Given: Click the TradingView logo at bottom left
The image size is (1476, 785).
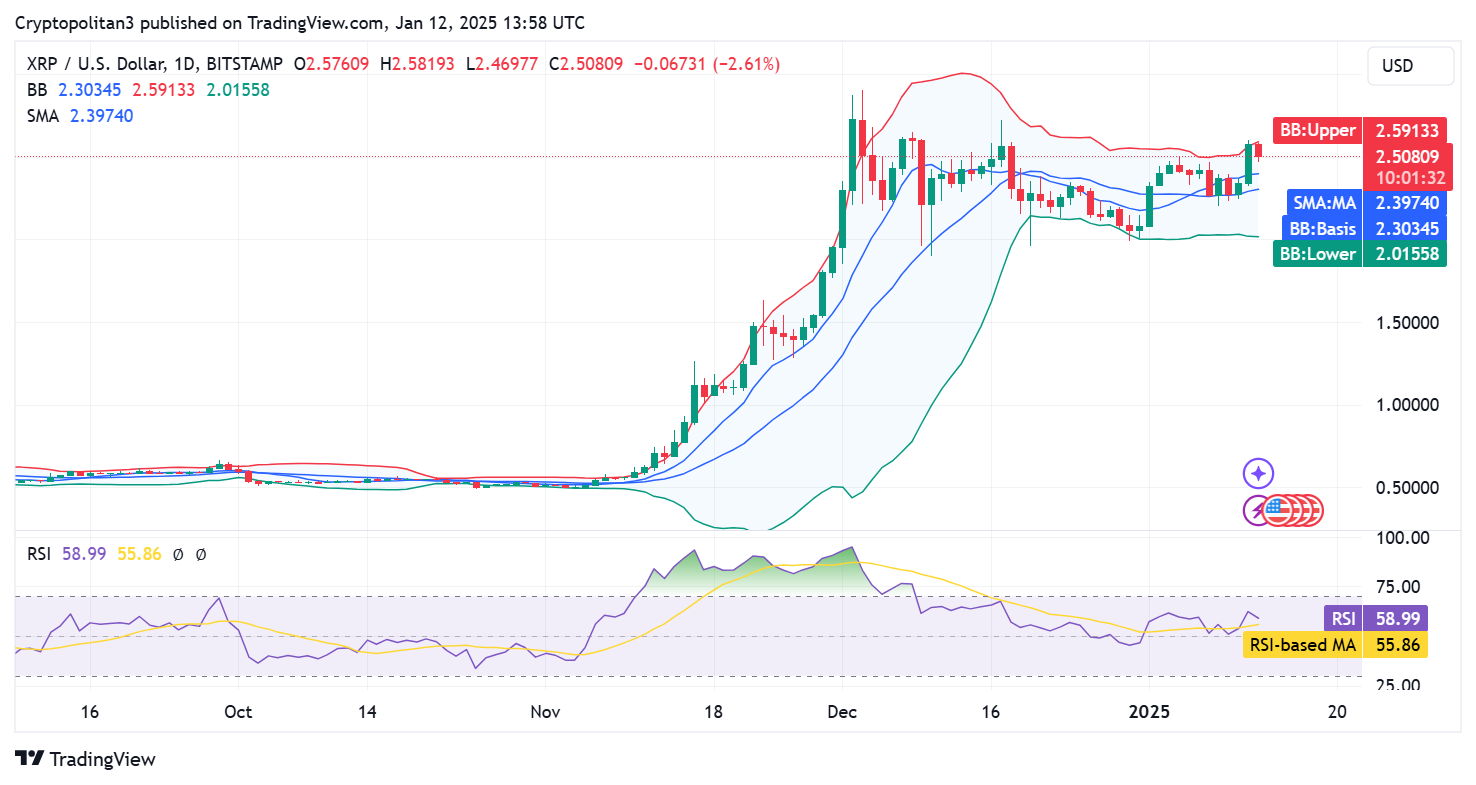Looking at the screenshot, I should pyautogui.click(x=85, y=759).
